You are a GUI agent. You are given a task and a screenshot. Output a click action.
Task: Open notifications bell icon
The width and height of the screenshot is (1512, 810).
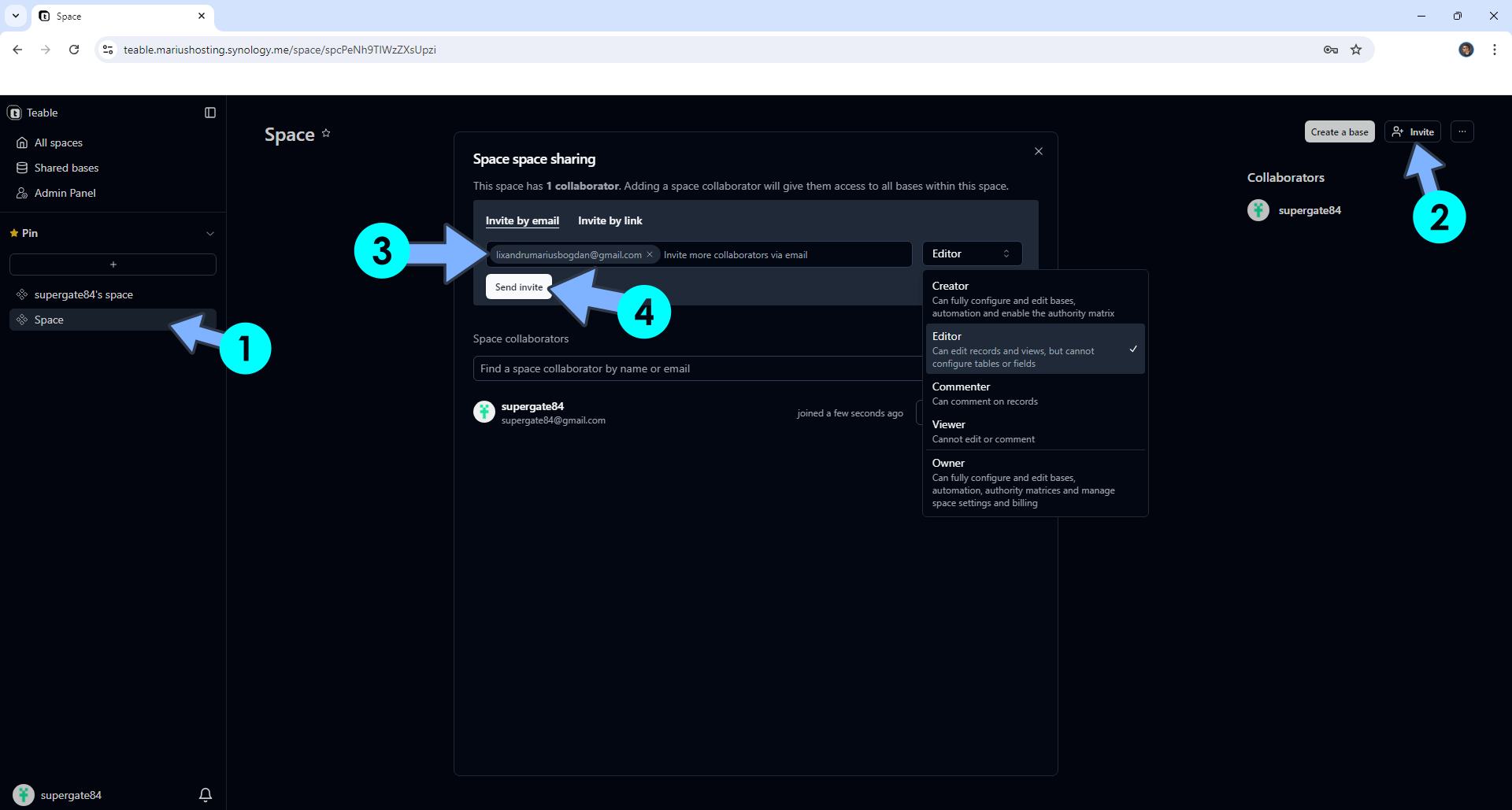point(206,795)
